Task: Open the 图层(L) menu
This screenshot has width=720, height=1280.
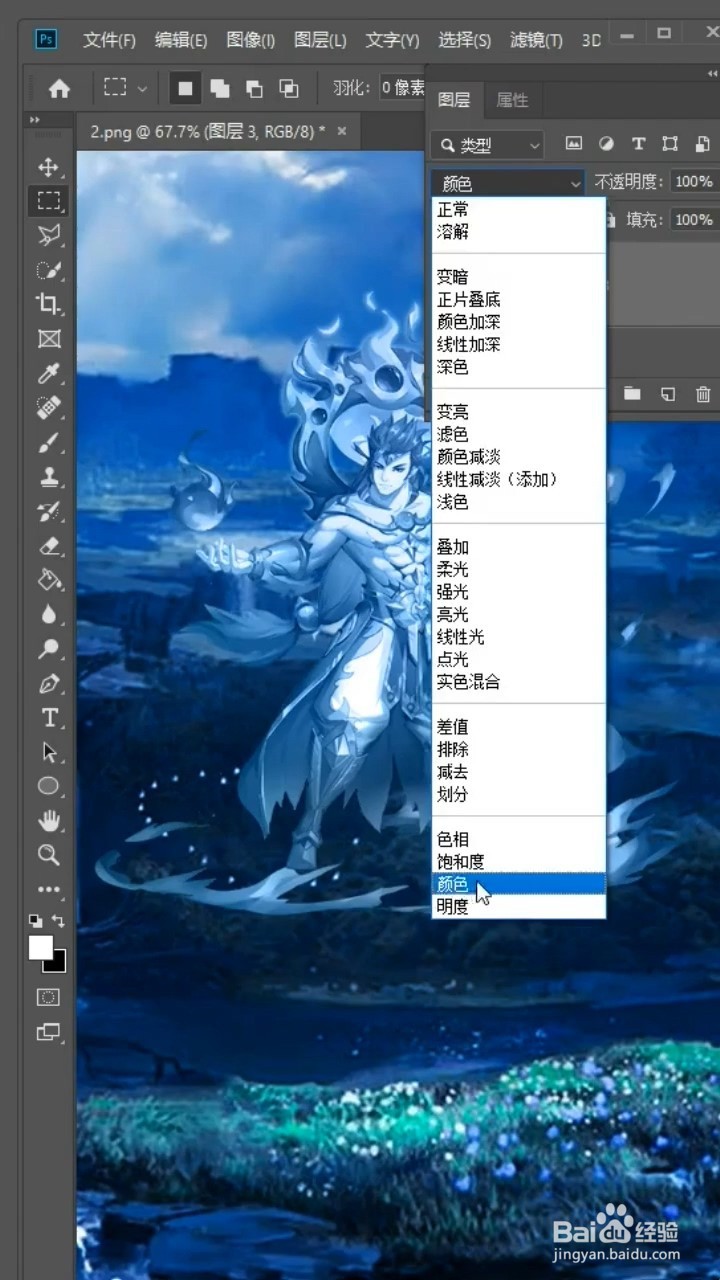Action: click(x=320, y=40)
